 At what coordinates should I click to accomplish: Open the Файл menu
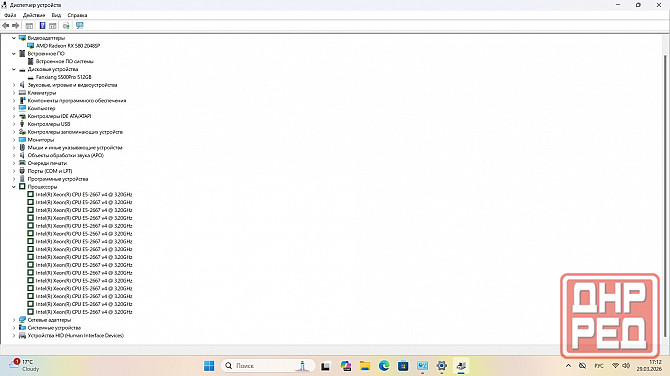[10, 15]
